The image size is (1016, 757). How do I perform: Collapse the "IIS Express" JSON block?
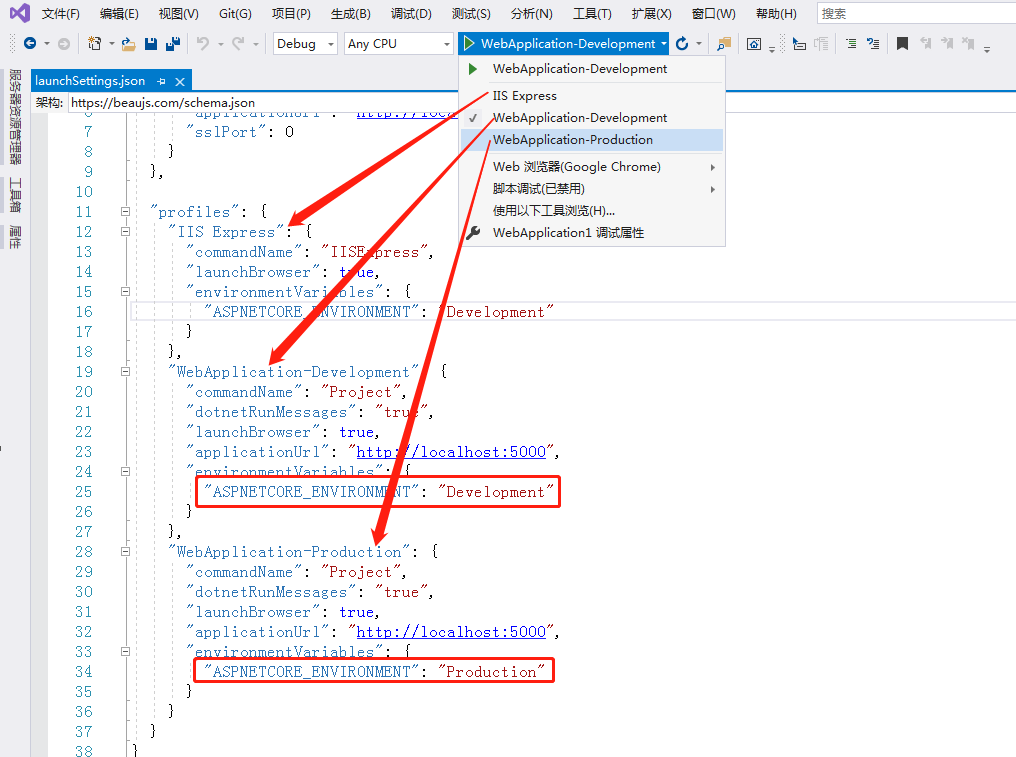126,231
